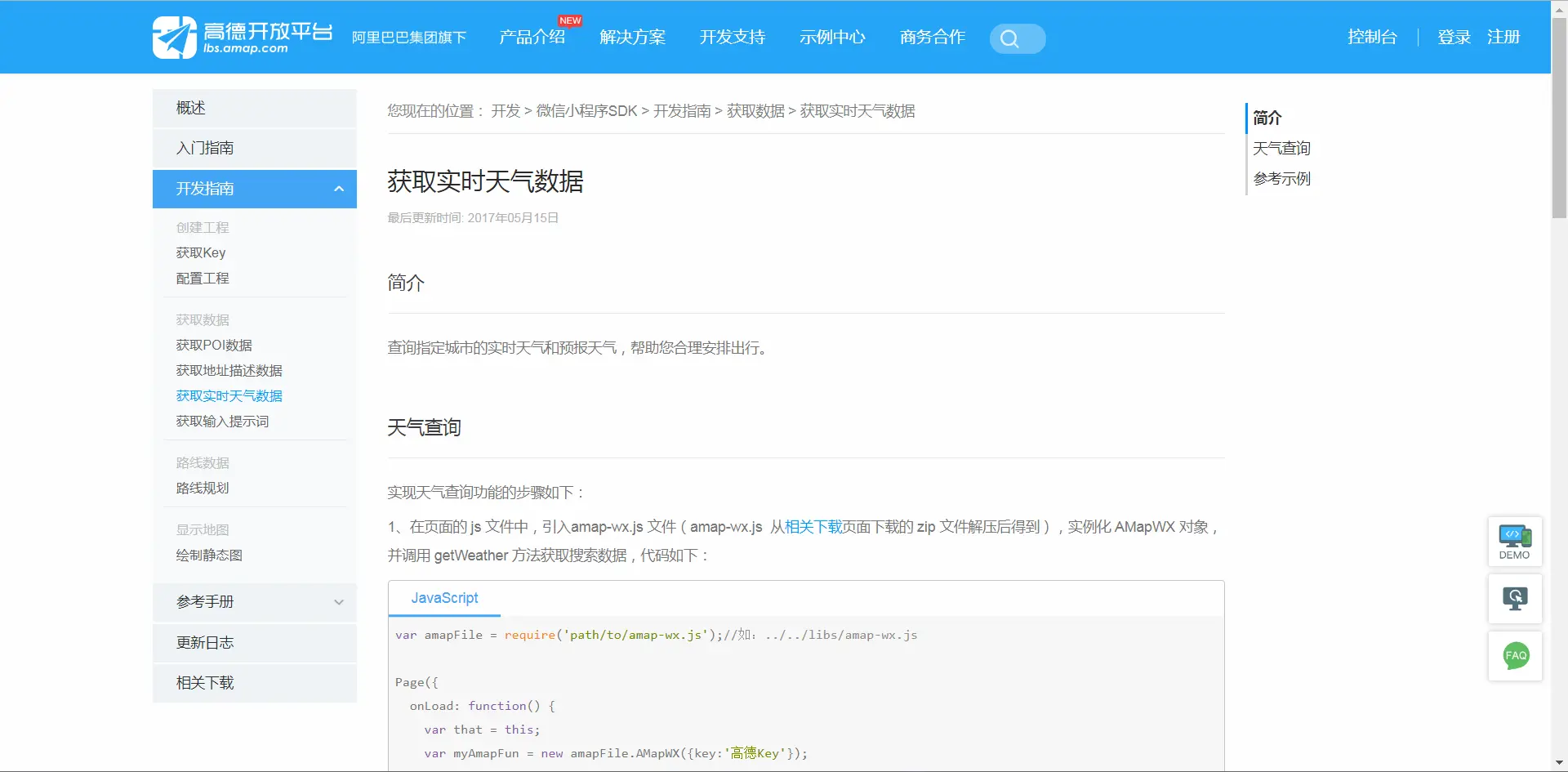This screenshot has width=1568, height=772.
Task: Click the monitor feedback icon above FAQ
Action: click(1515, 599)
